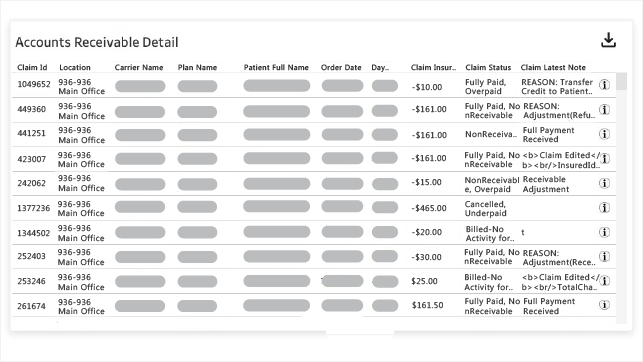This screenshot has height=362, width=643.
Task: Click the -$15.00 amount cell
Action: pos(426,182)
